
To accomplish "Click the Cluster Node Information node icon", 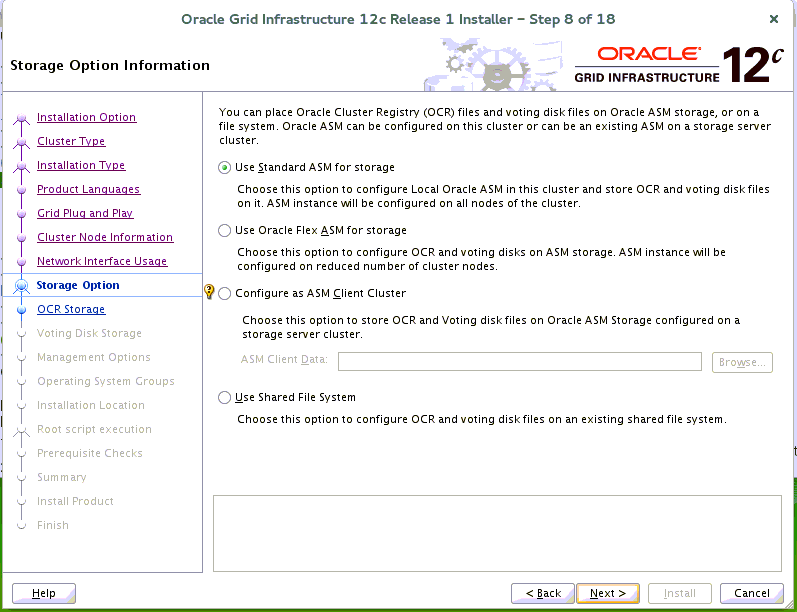I will coord(21,238).
